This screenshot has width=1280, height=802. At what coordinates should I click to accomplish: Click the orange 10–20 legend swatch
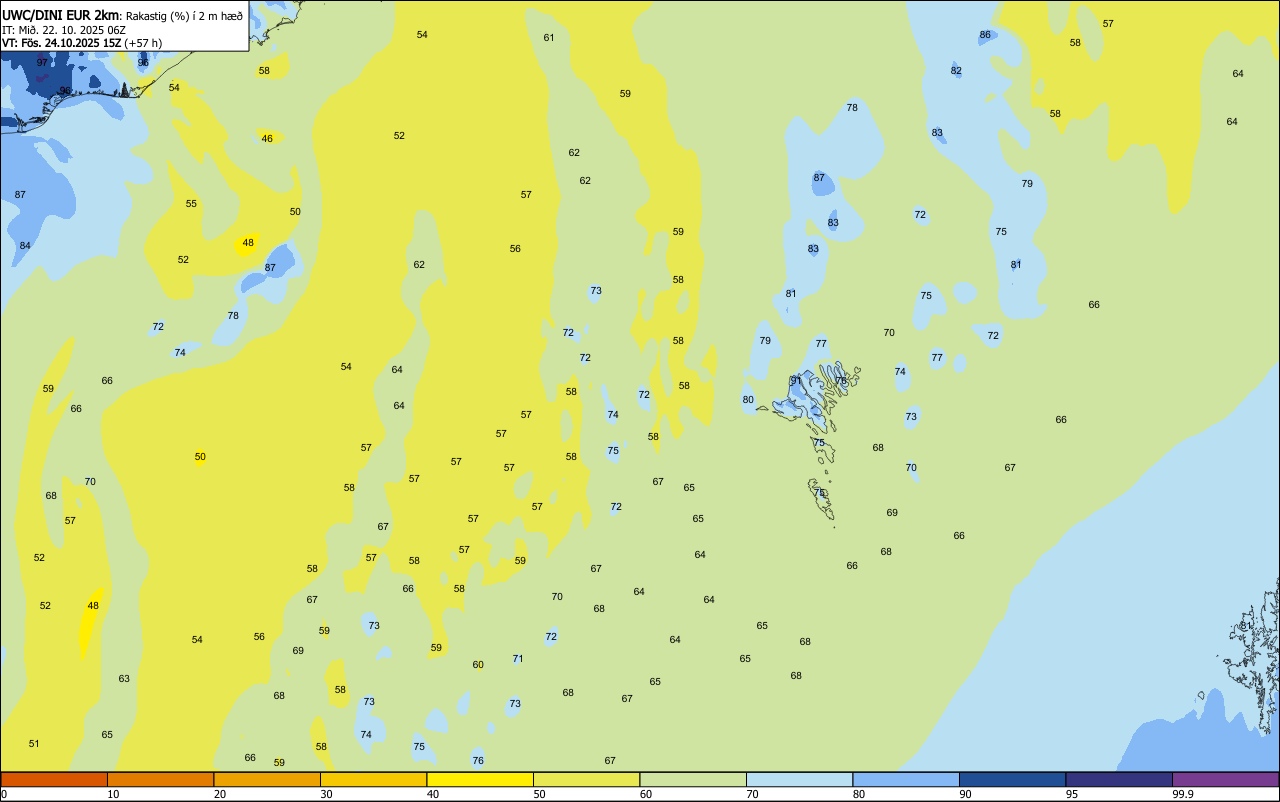click(x=160, y=779)
